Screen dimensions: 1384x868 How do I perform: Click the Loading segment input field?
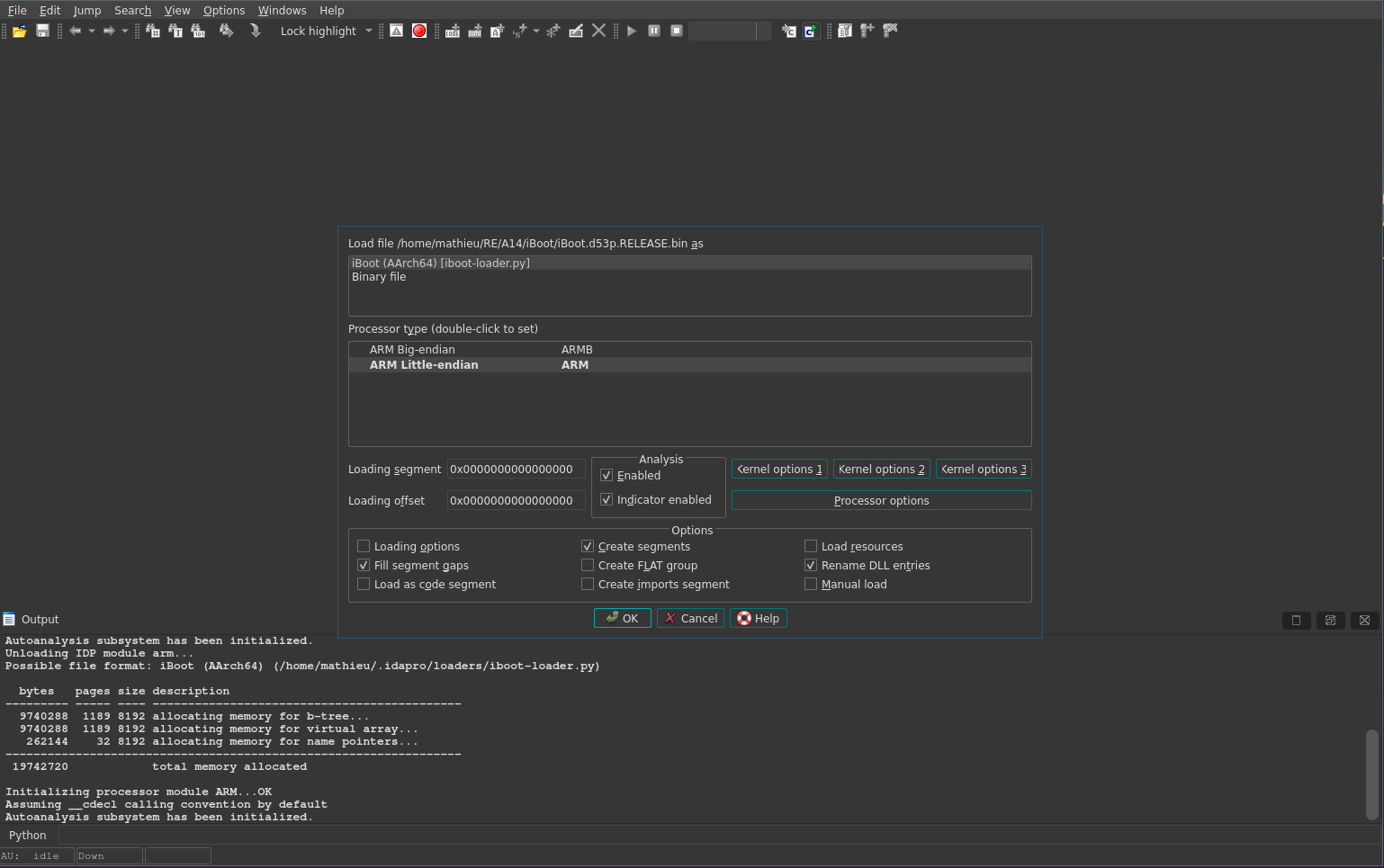516,469
